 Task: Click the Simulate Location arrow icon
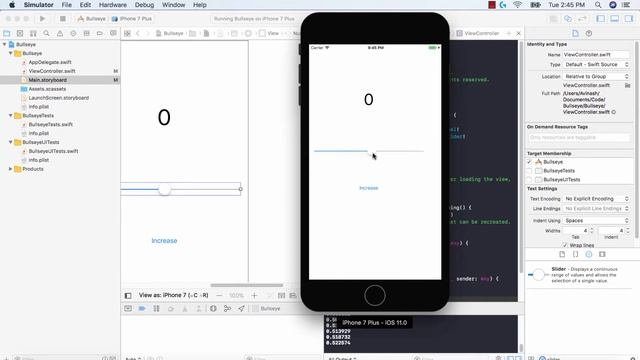[241, 309]
